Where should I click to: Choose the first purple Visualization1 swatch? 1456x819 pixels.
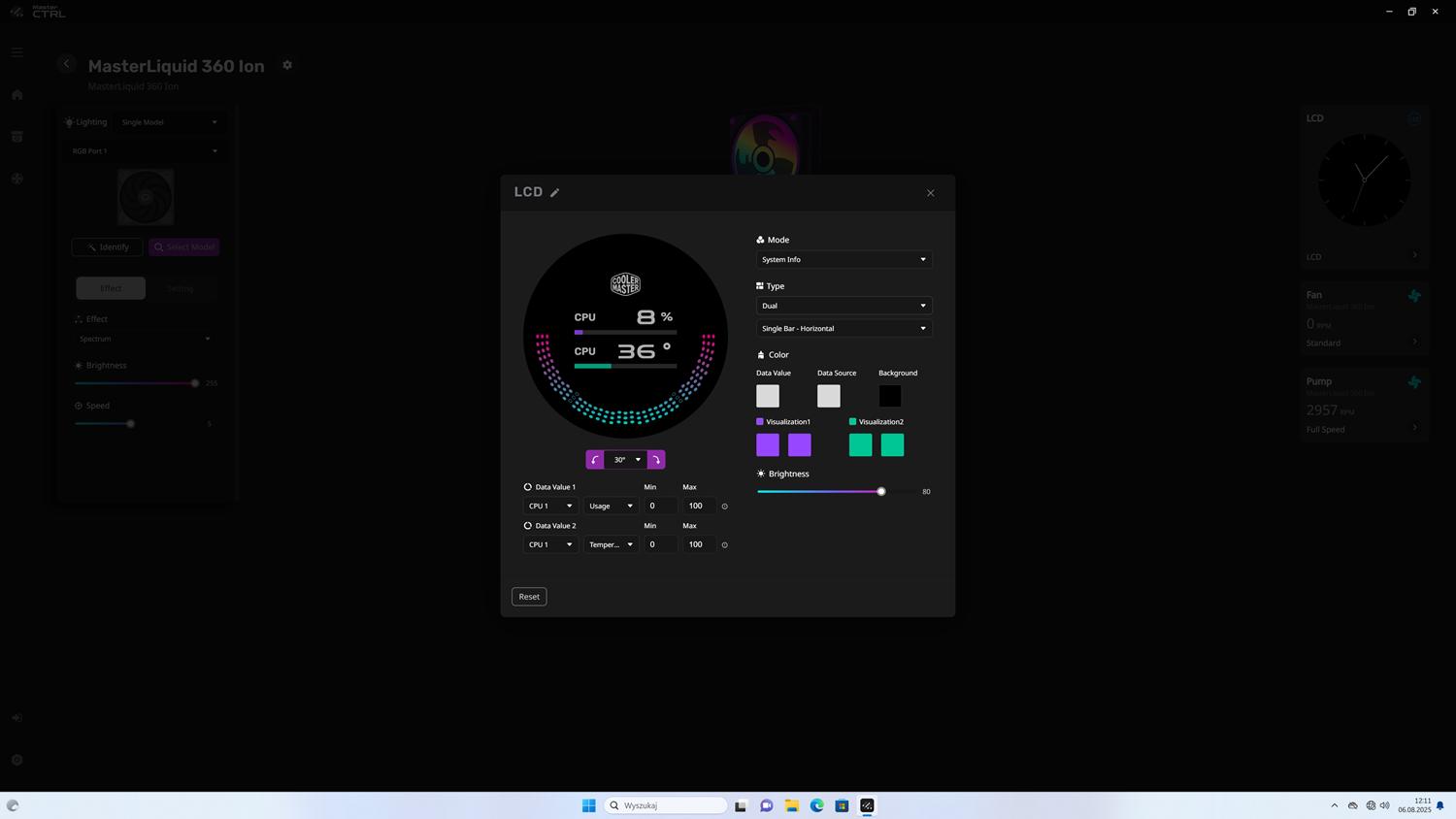tap(768, 445)
